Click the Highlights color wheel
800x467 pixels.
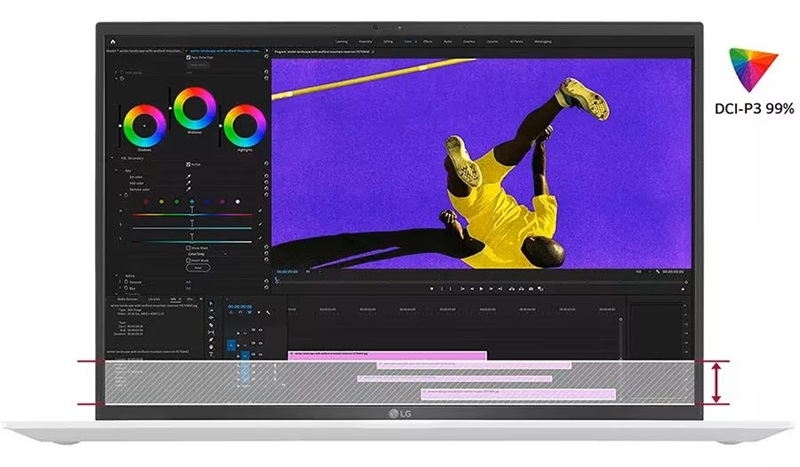tap(244, 126)
